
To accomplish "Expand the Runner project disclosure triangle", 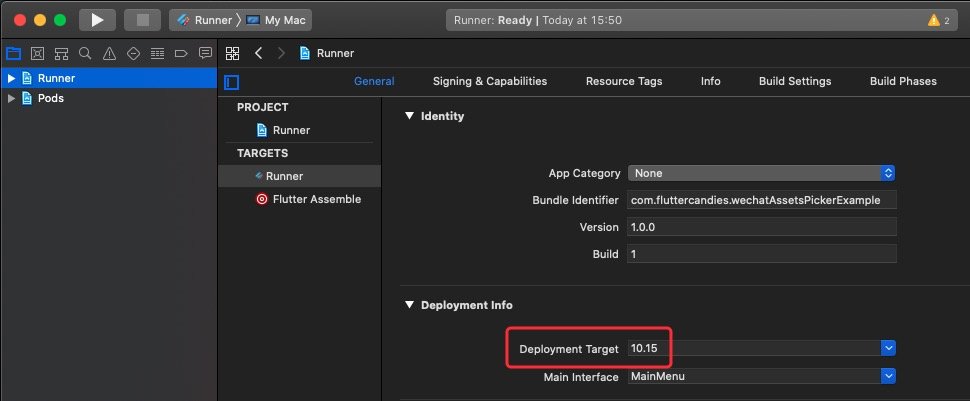I will click(11, 78).
